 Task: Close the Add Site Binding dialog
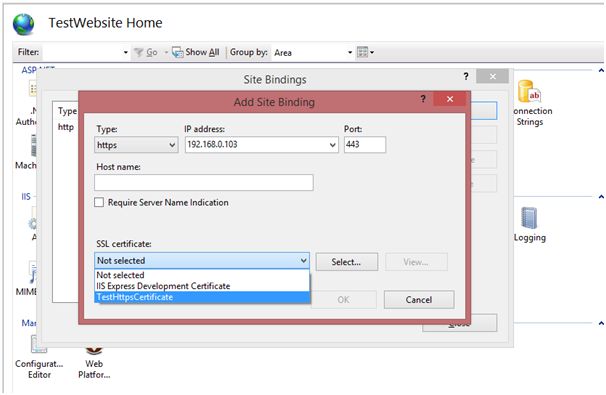coord(450,99)
